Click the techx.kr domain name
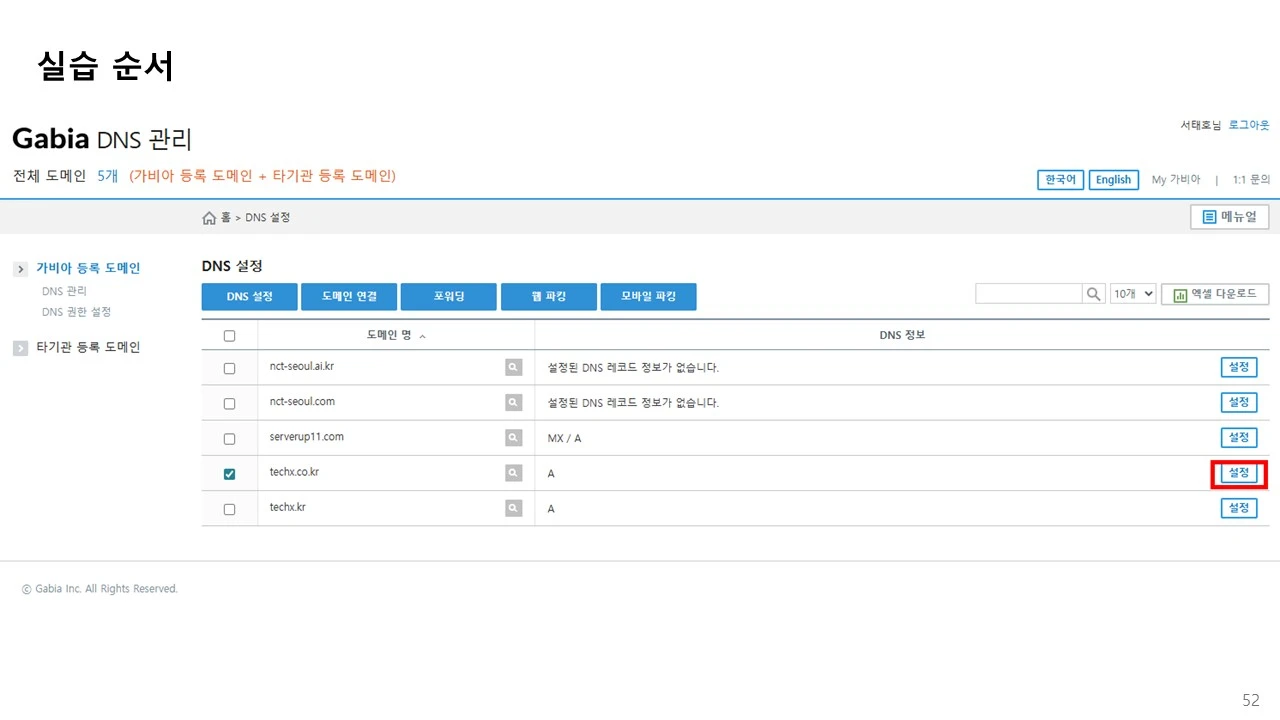Image resolution: width=1280 pixels, height=720 pixels. pos(288,507)
